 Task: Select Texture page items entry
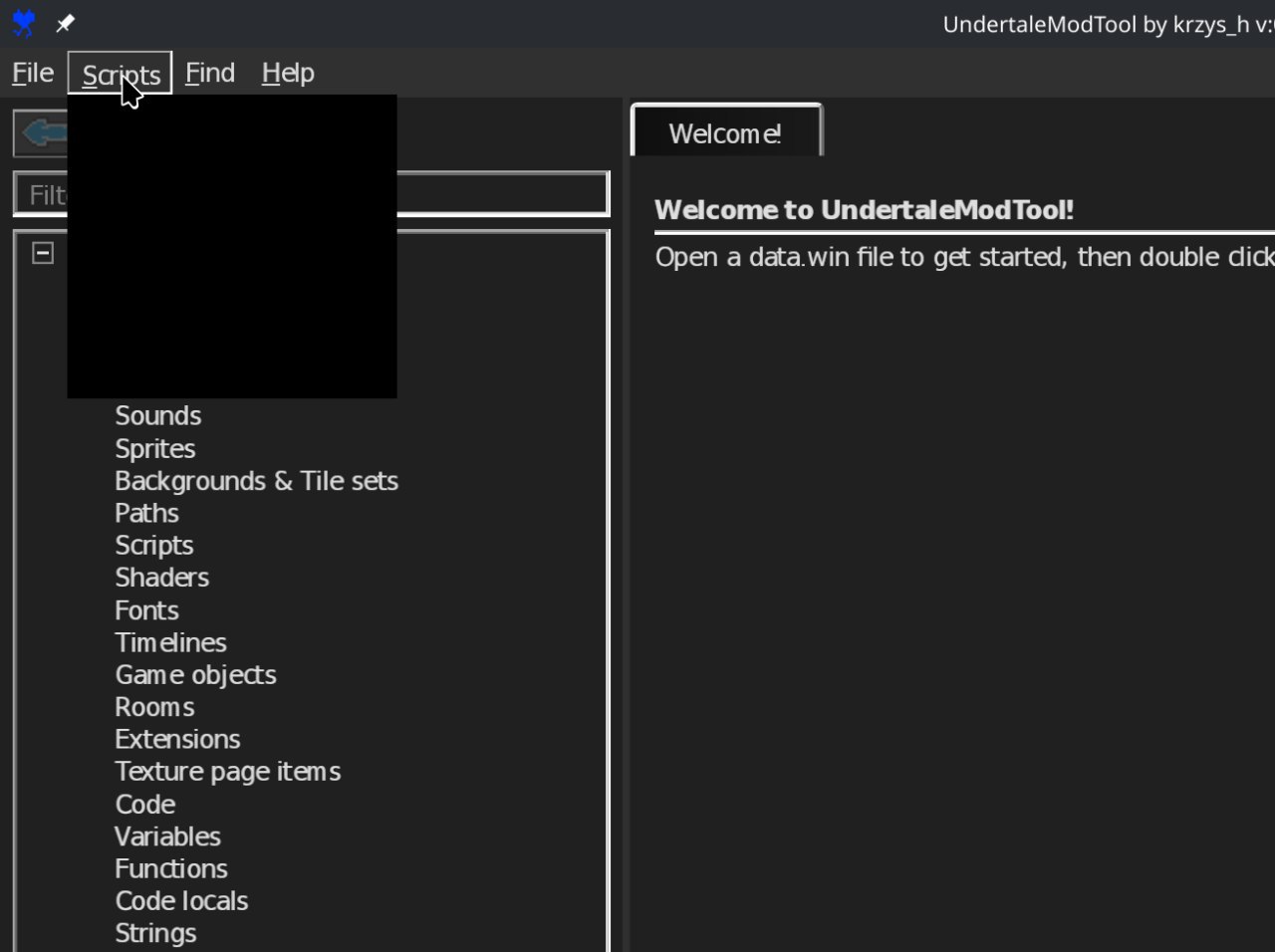(x=228, y=772)
